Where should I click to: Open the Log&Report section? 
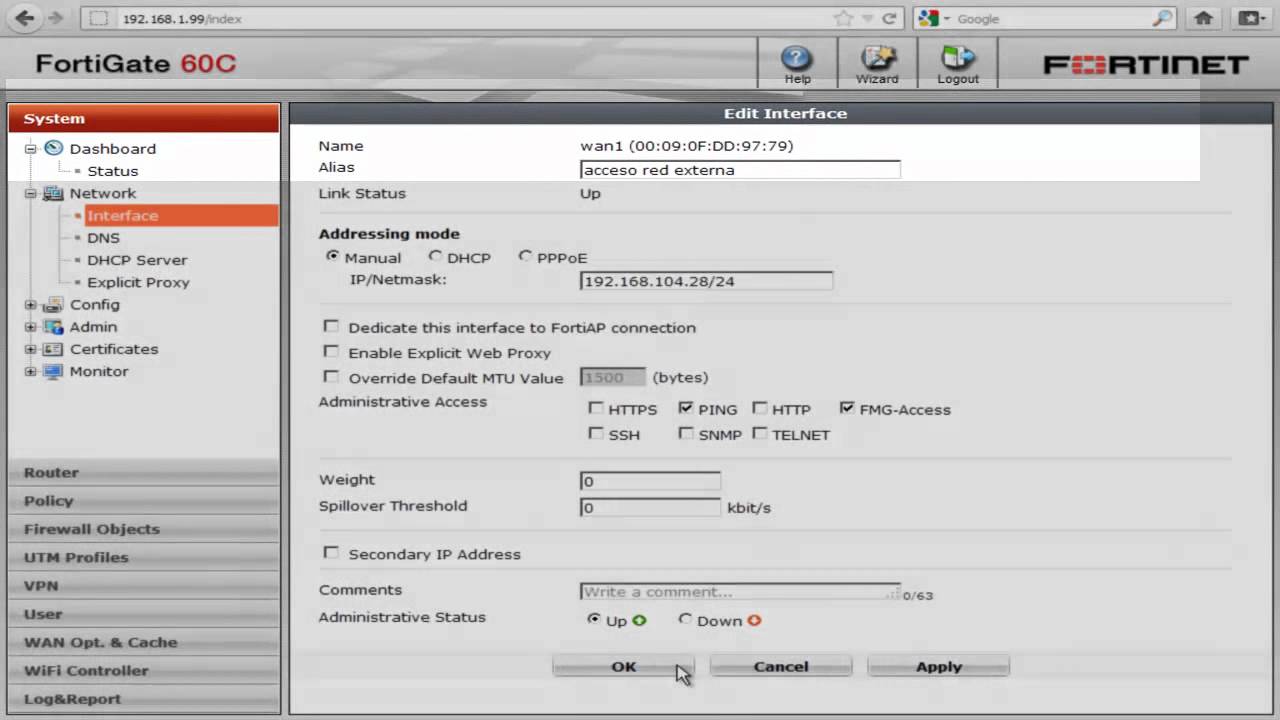[144, 699]
